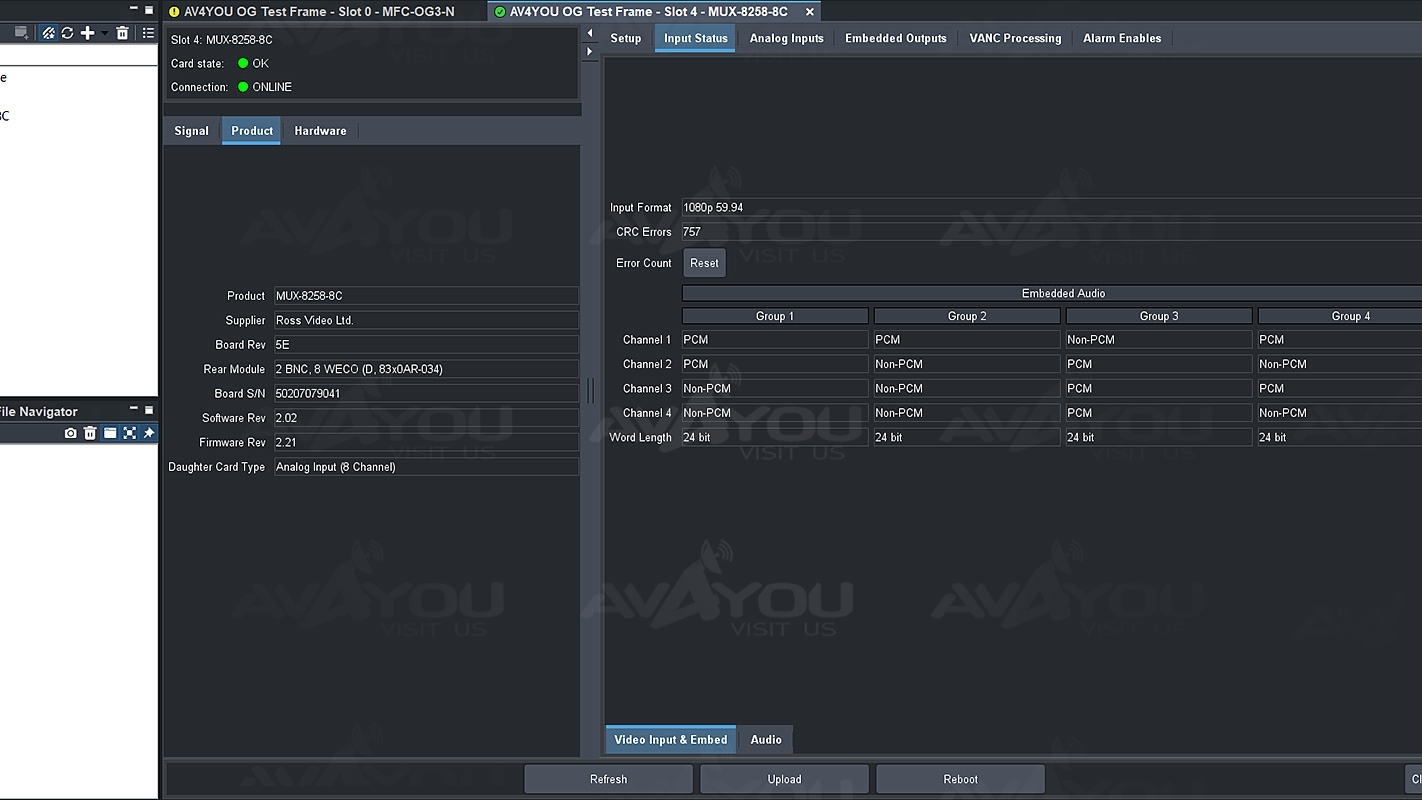Toggle the window layout icon in File Navigator
The height and width of the screenshot is (800, 1422).
coord(110,433)
